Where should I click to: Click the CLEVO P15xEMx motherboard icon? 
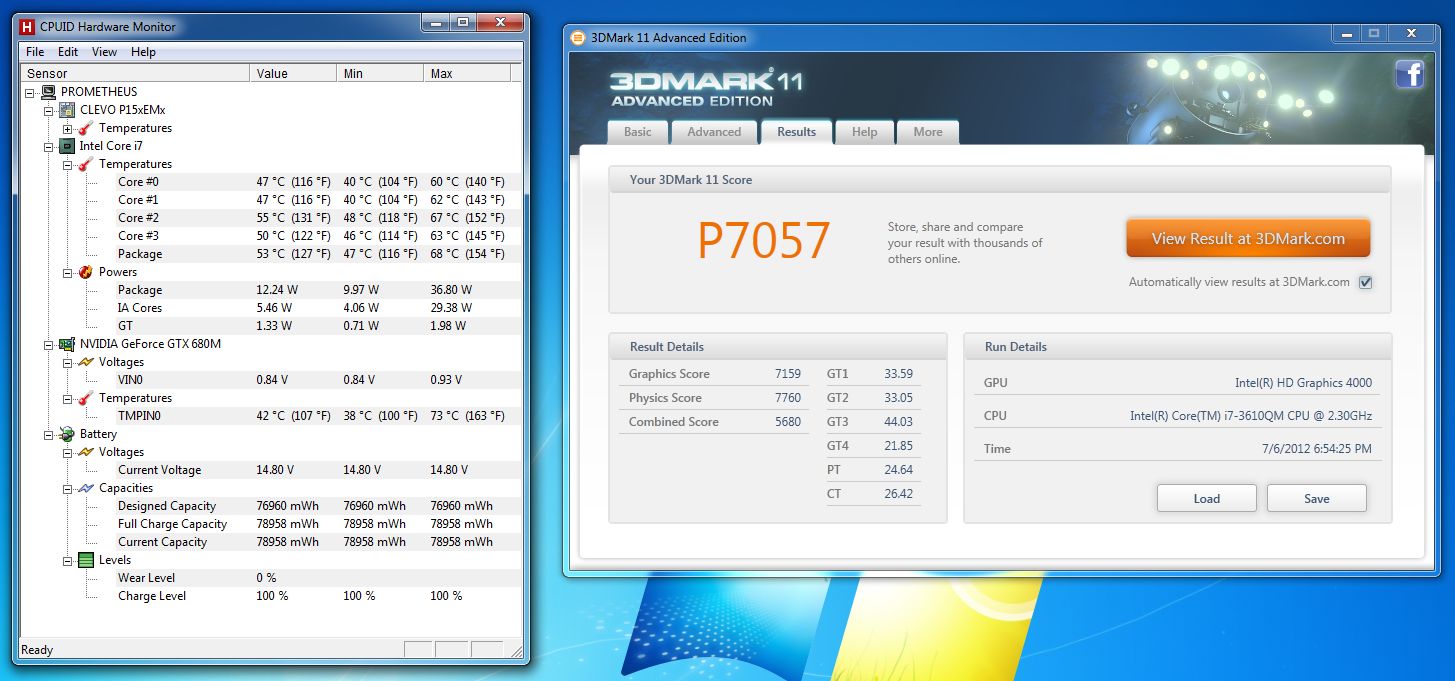tap(68, 110)
